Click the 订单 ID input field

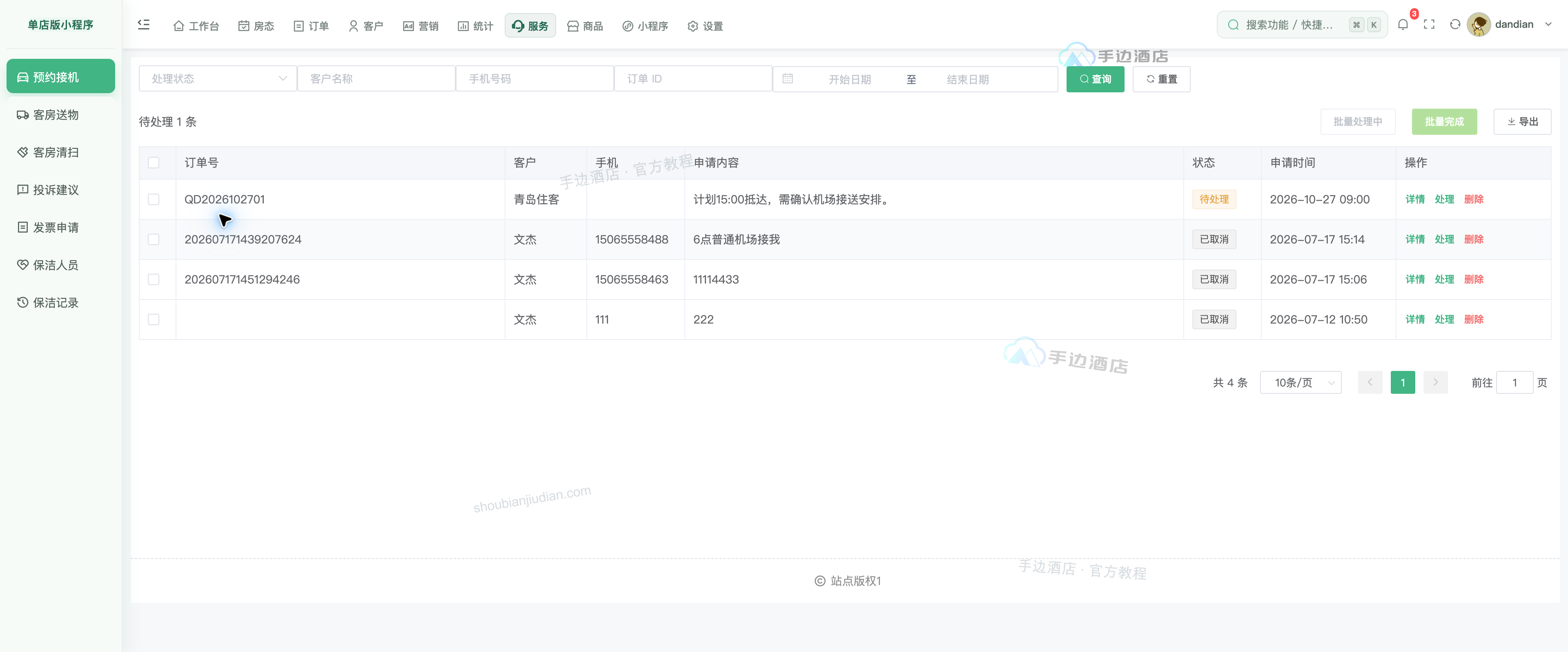(693, 78)
